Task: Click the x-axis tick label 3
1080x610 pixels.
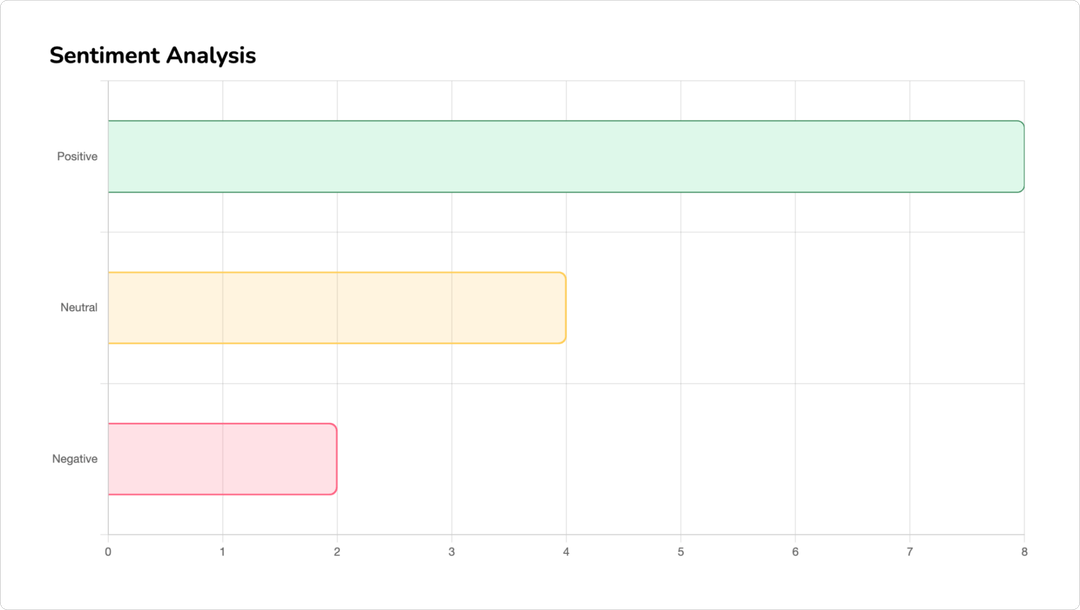Action: [452, 551]
